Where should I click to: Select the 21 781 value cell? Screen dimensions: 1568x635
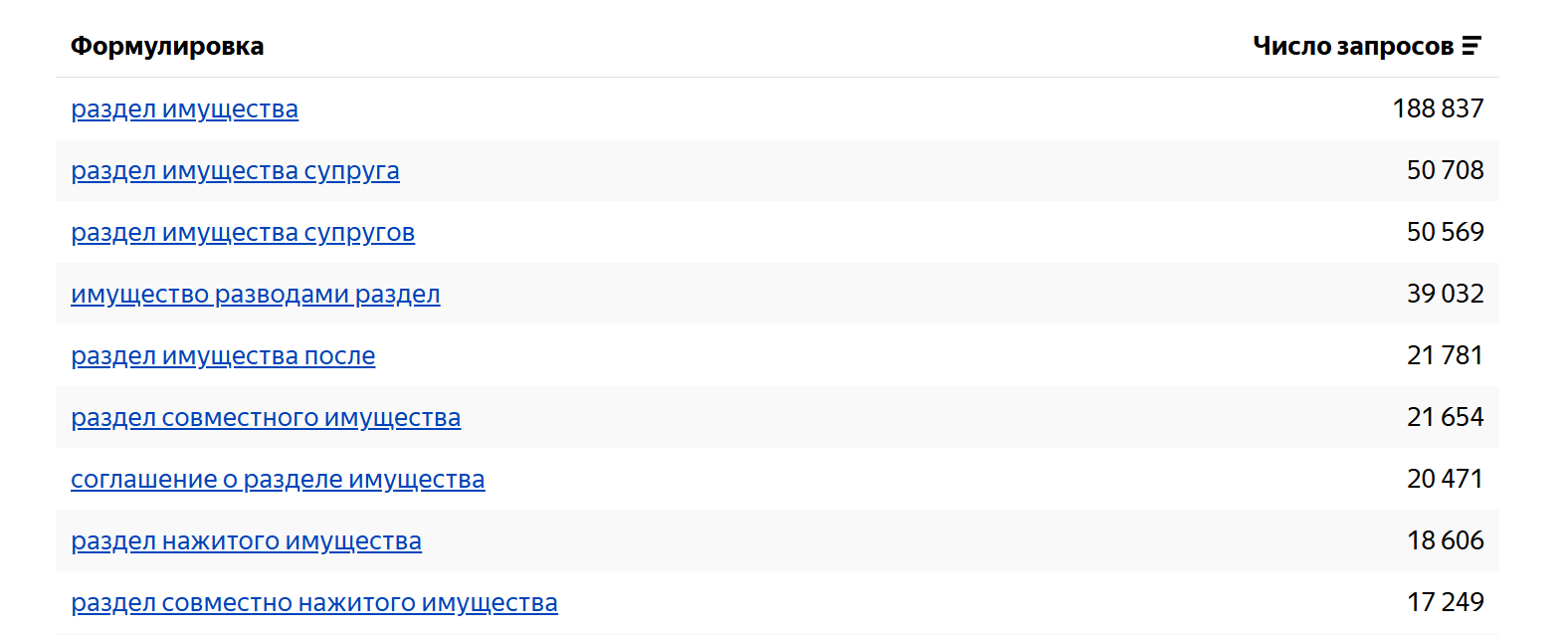1445,355
